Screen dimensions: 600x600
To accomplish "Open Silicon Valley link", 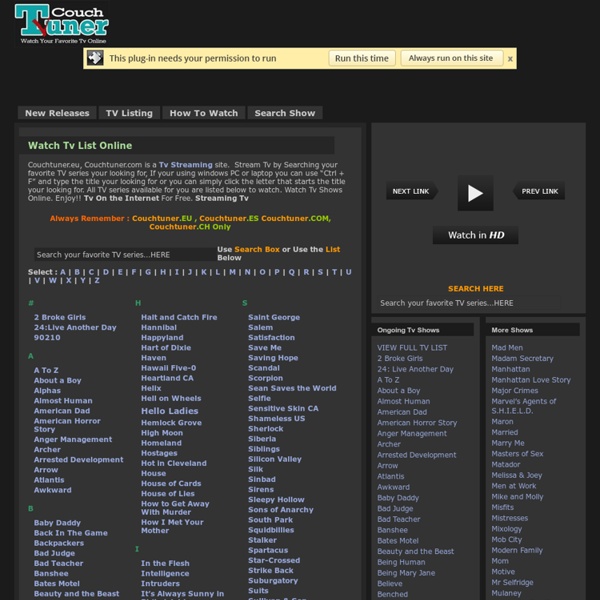I will coord(275,459).
